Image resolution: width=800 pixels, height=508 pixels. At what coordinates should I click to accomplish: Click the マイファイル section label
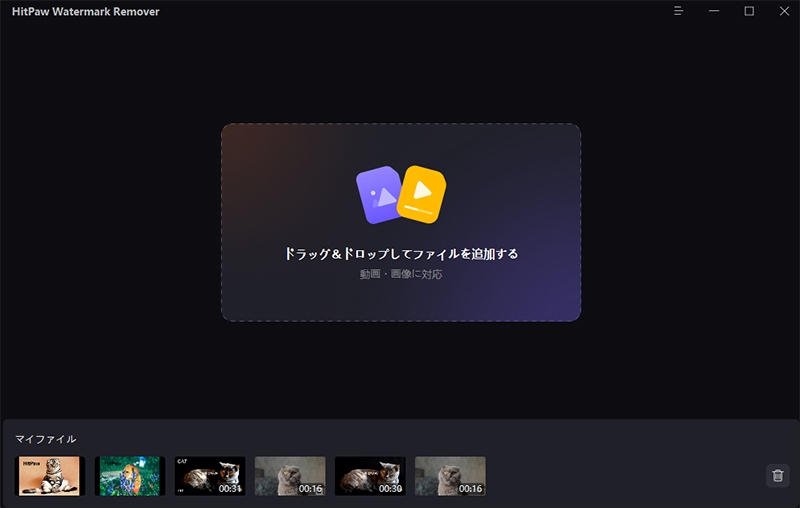[x=45, y=439]
